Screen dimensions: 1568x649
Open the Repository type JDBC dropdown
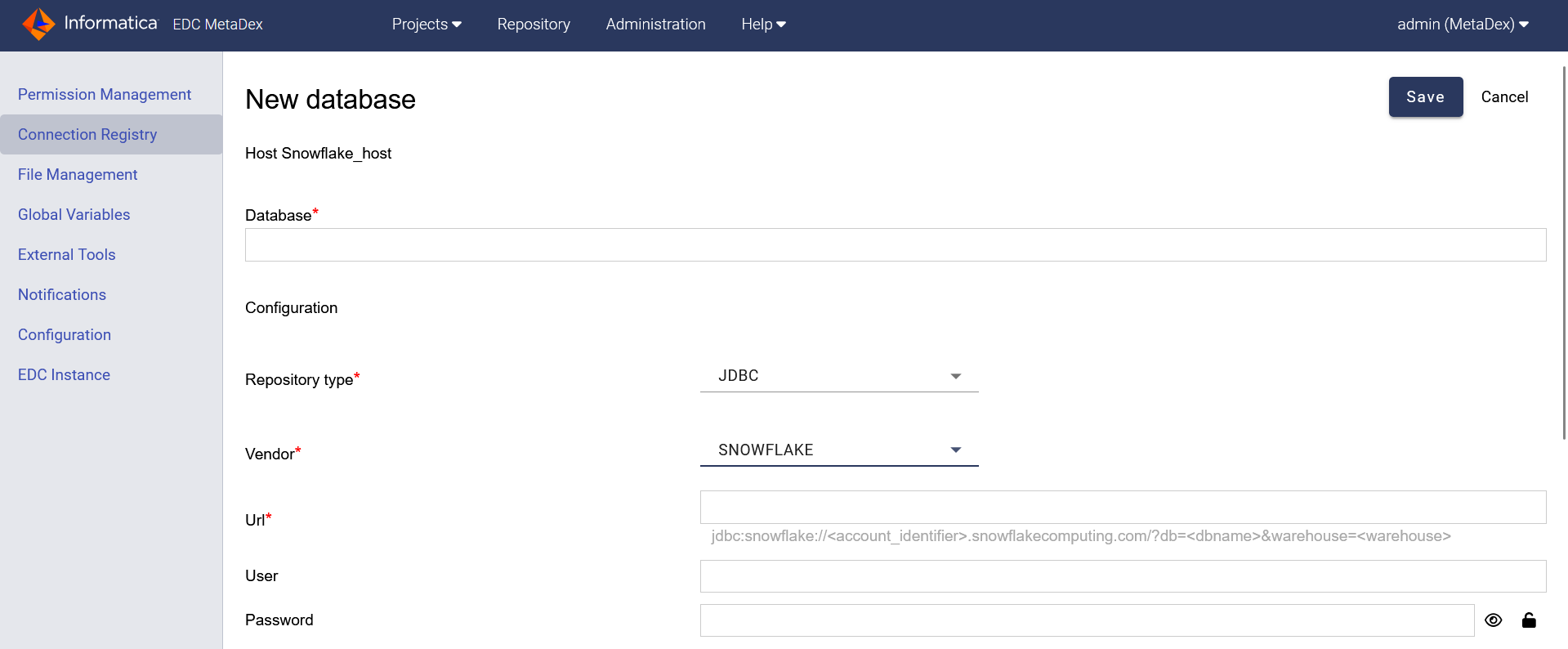839,376
